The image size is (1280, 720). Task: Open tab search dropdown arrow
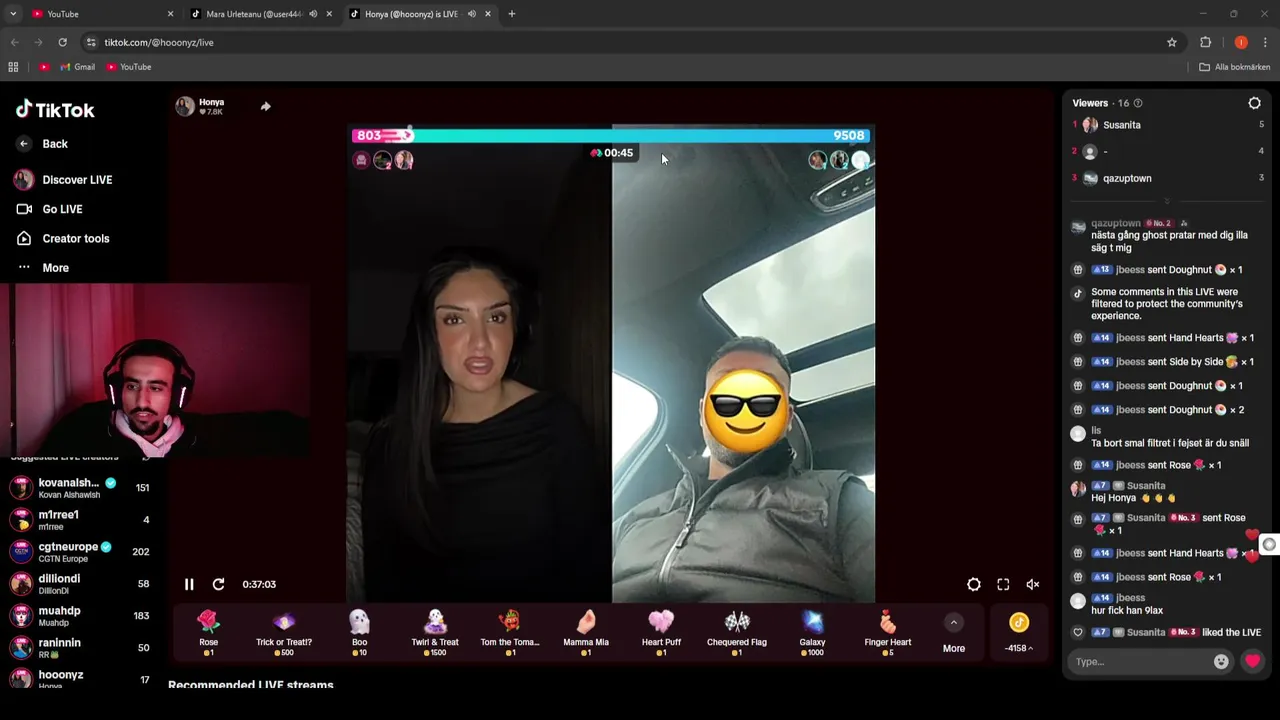(x=13, y=14)
